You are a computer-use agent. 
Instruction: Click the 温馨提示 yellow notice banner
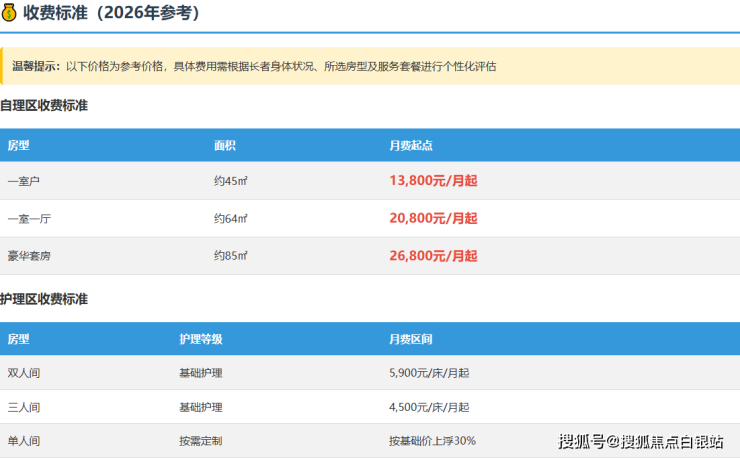click(370, 66)
